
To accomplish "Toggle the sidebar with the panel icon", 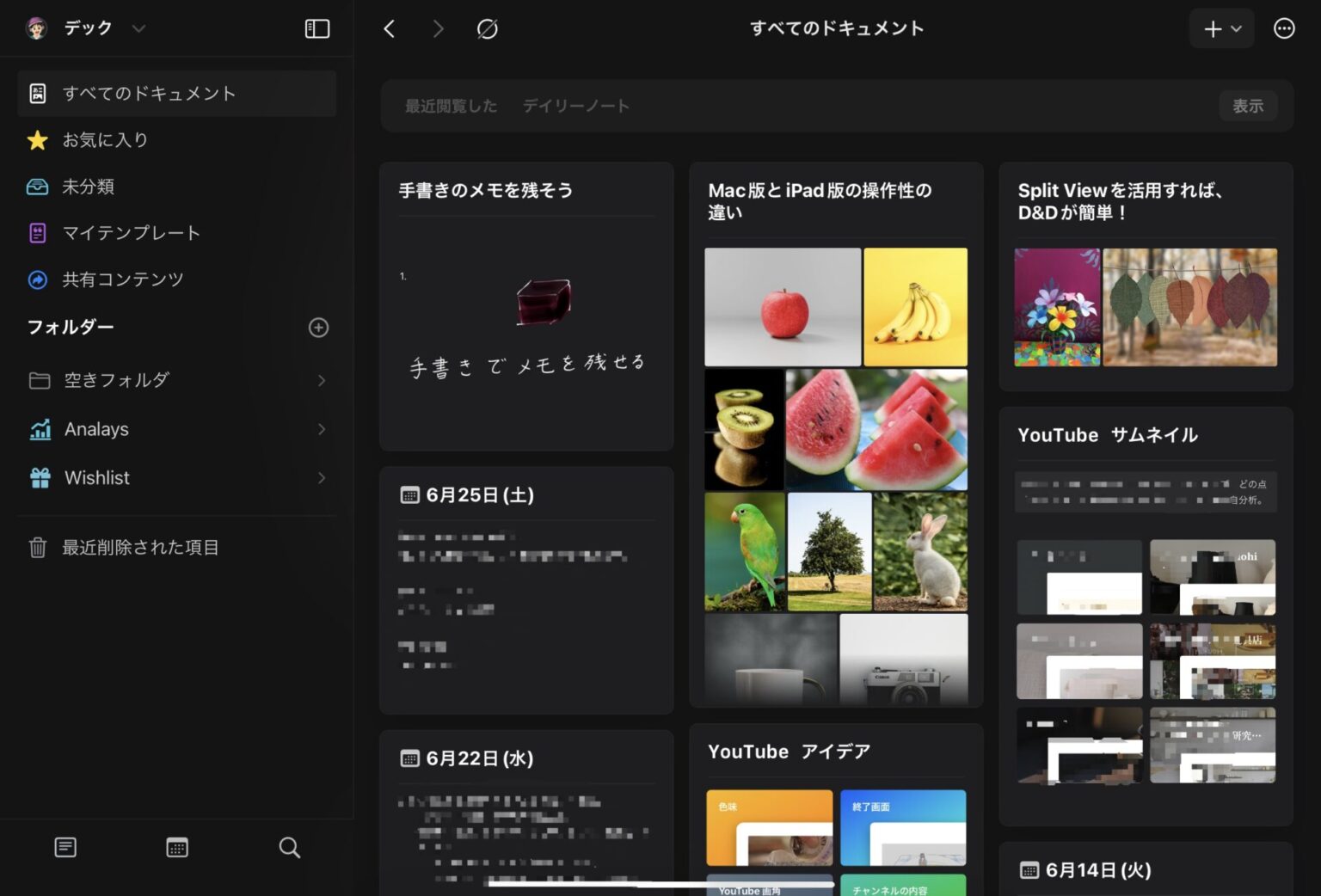I will coord(316,28).
